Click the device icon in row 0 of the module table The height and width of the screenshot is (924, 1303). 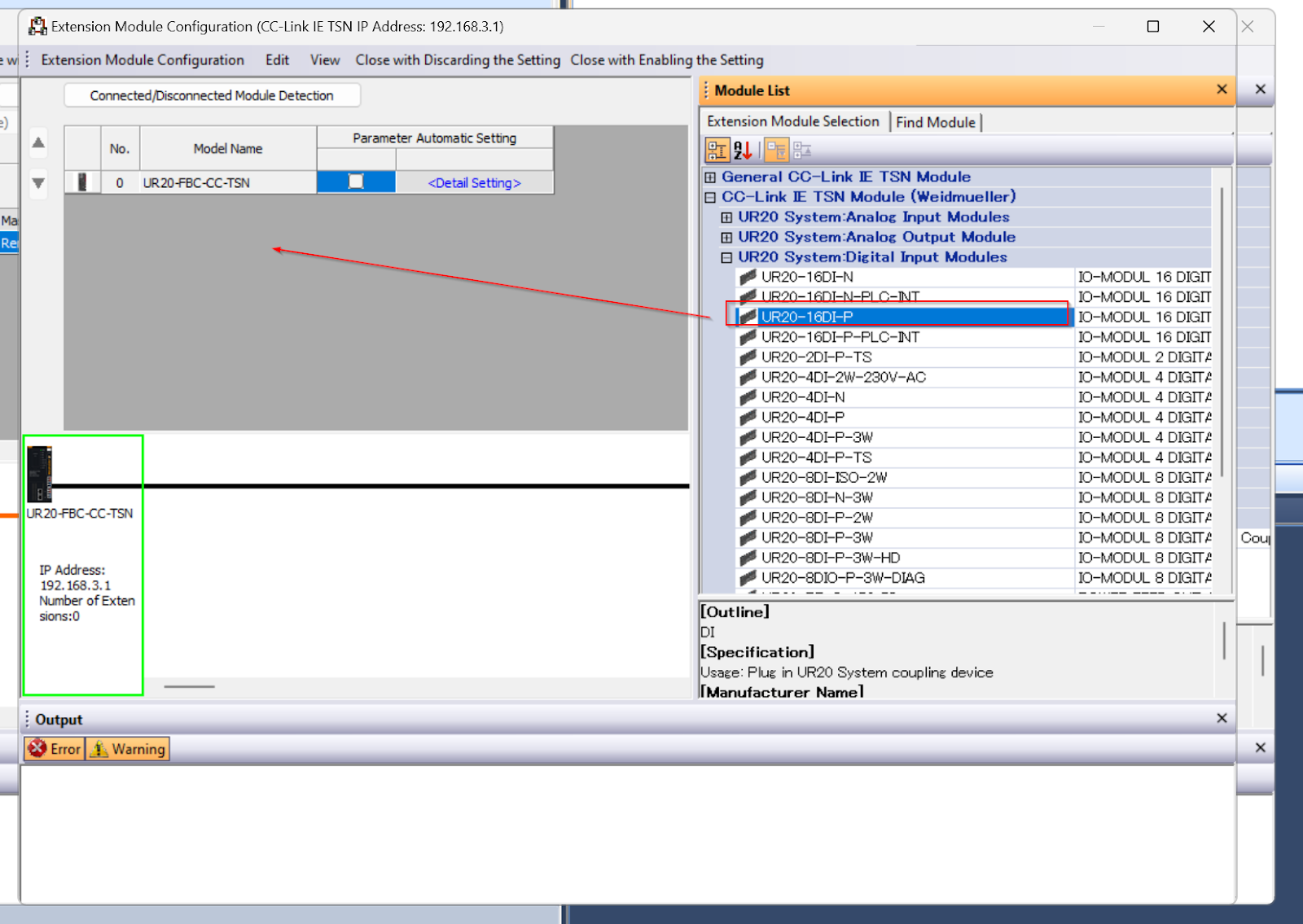coord(82,182)
